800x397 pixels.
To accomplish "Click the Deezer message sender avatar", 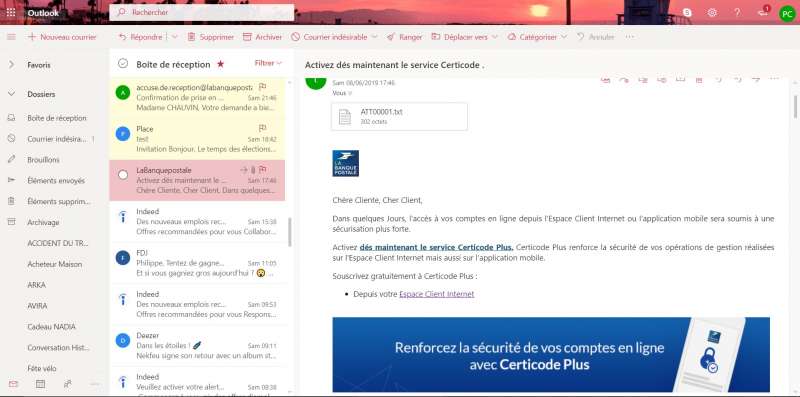I will coord(122,341).
